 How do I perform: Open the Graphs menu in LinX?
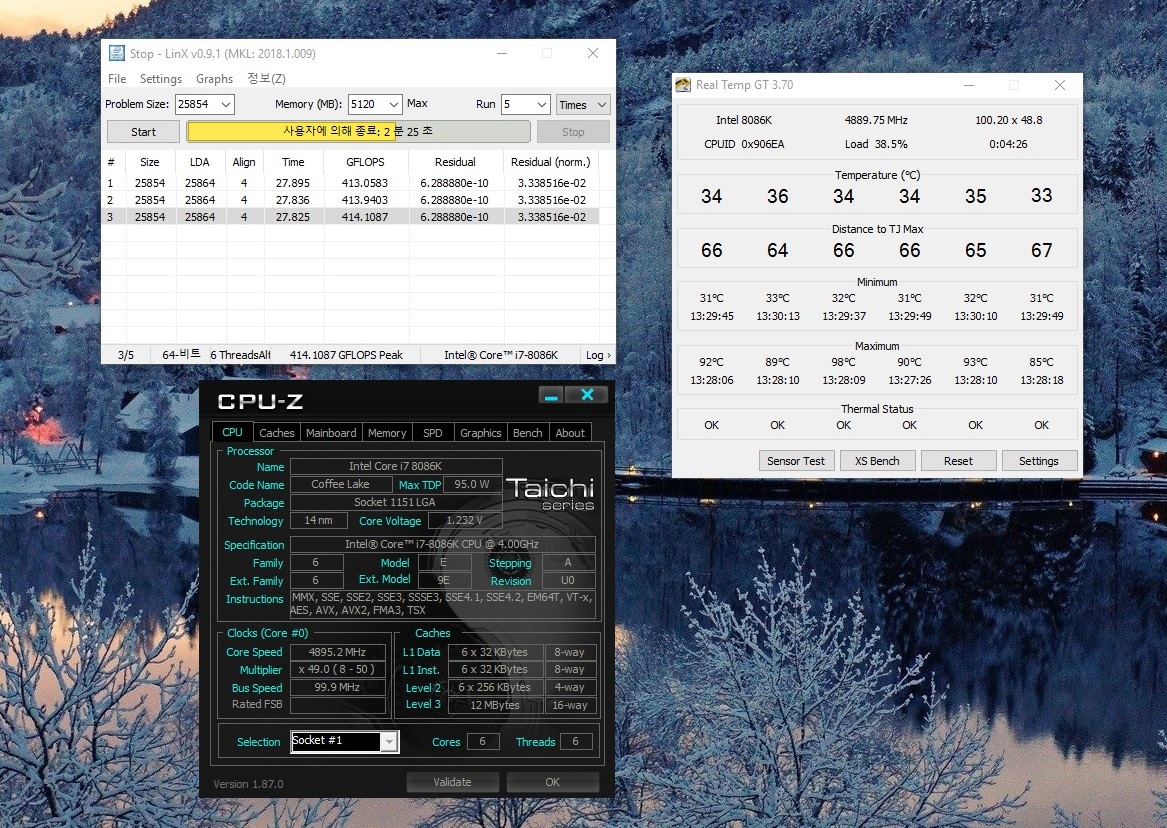coord(214,79)
